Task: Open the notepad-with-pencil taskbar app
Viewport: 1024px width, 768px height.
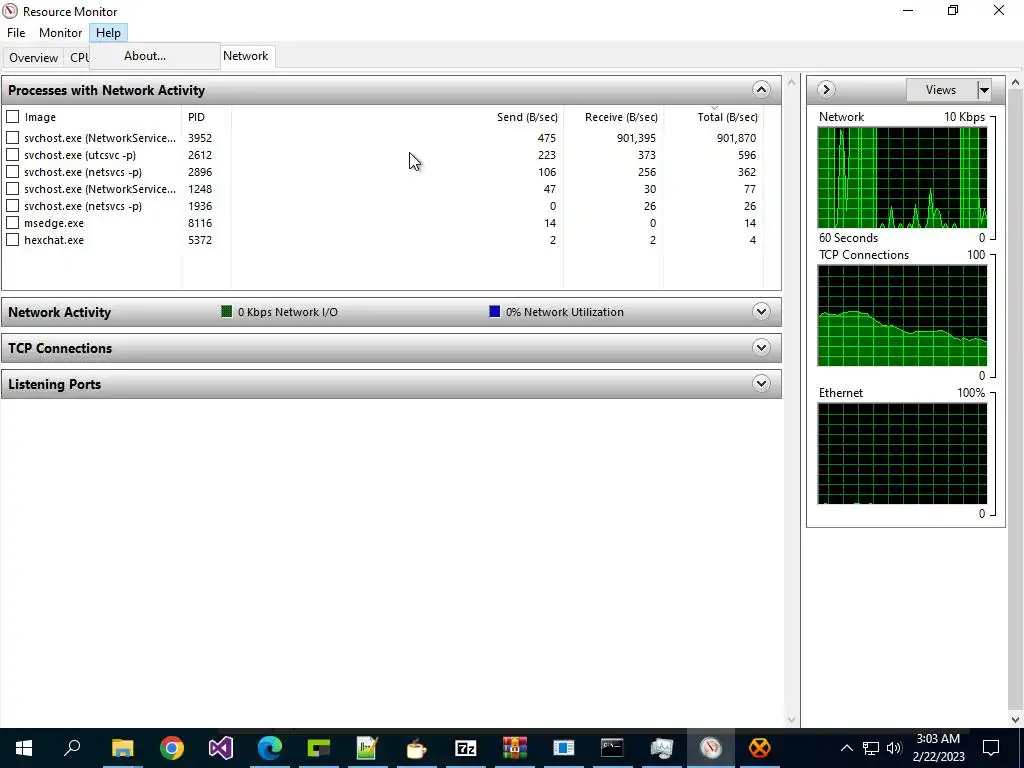Action: tap(368, 748)
